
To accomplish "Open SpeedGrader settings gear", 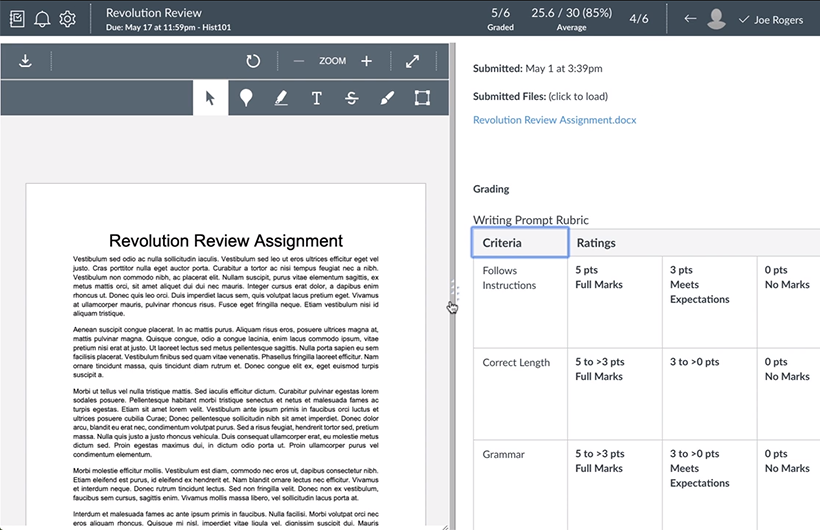I will click(x=67, y=19).
